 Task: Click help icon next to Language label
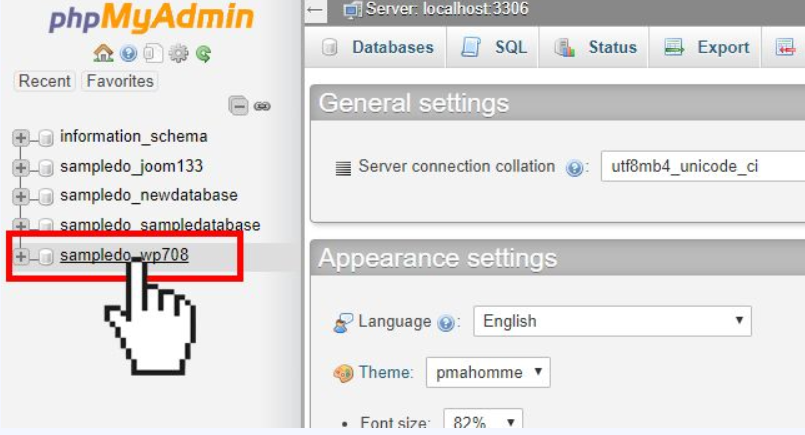[x=449, y=322]
